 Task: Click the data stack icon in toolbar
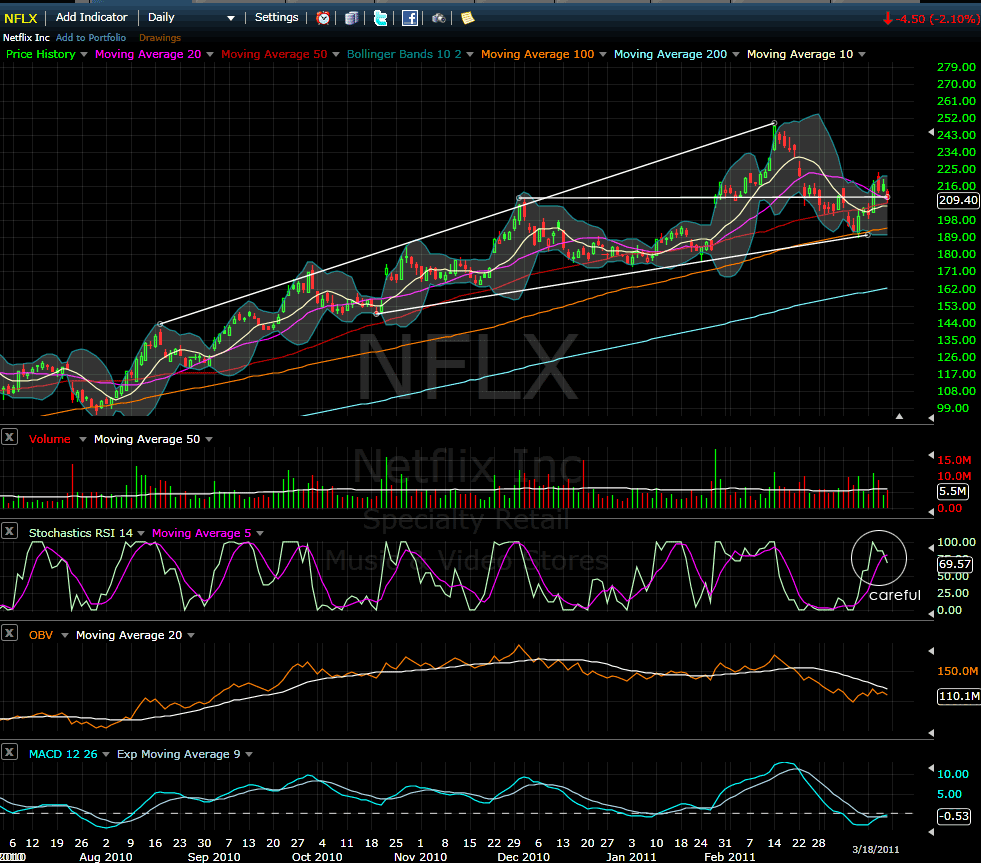[x=352, y=18]
